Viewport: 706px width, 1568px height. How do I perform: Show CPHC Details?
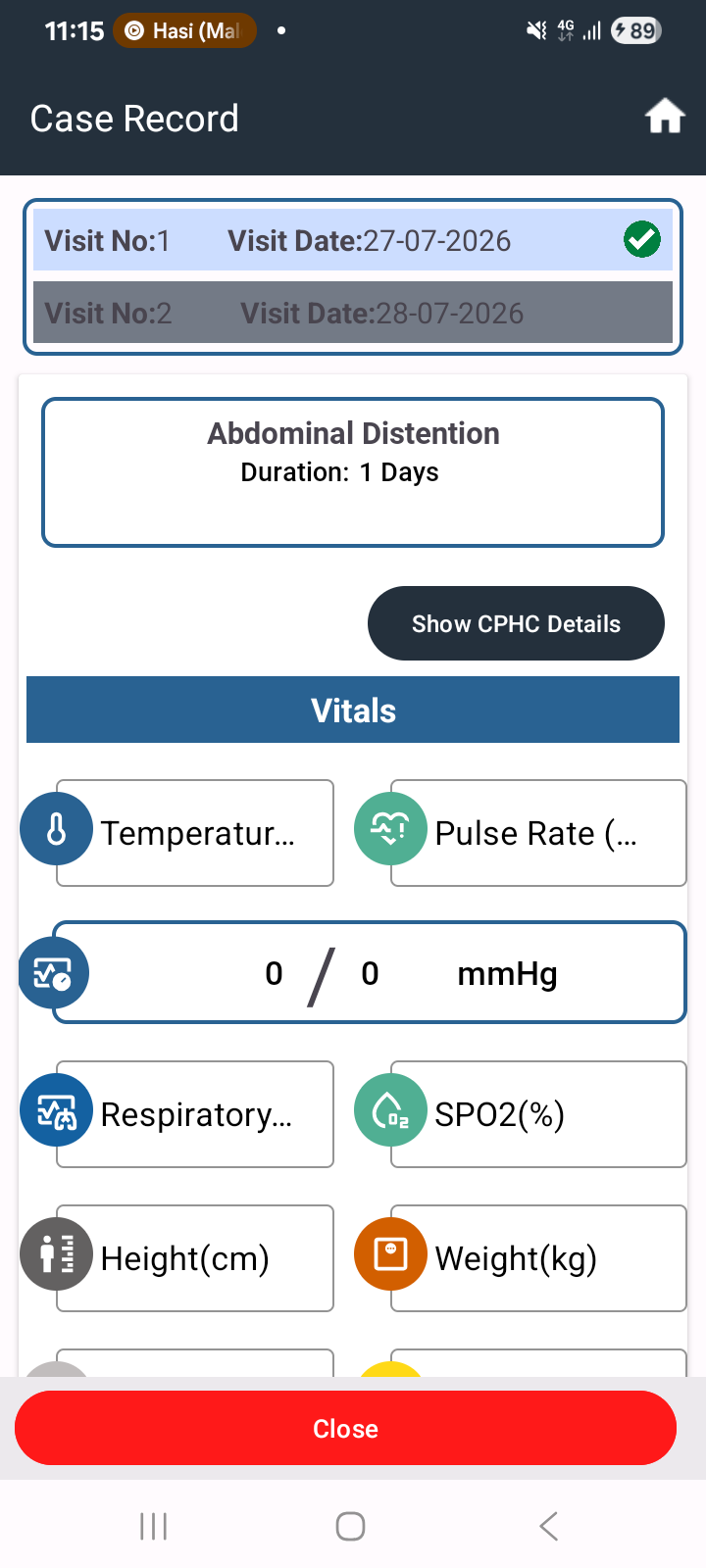(x=516, y=623)
